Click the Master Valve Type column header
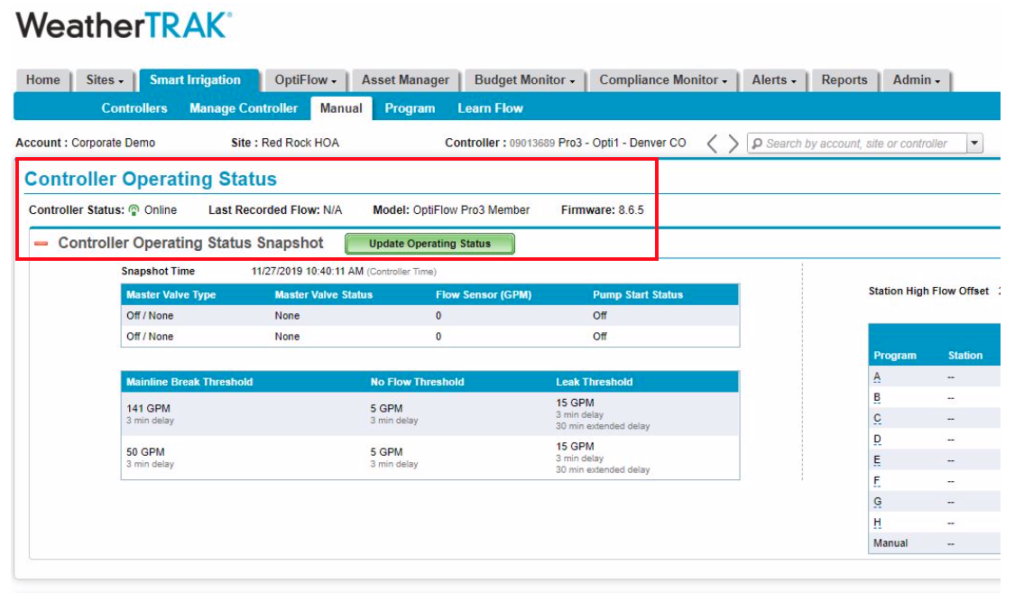1024x603 pixels. click(x=171, y=295)
